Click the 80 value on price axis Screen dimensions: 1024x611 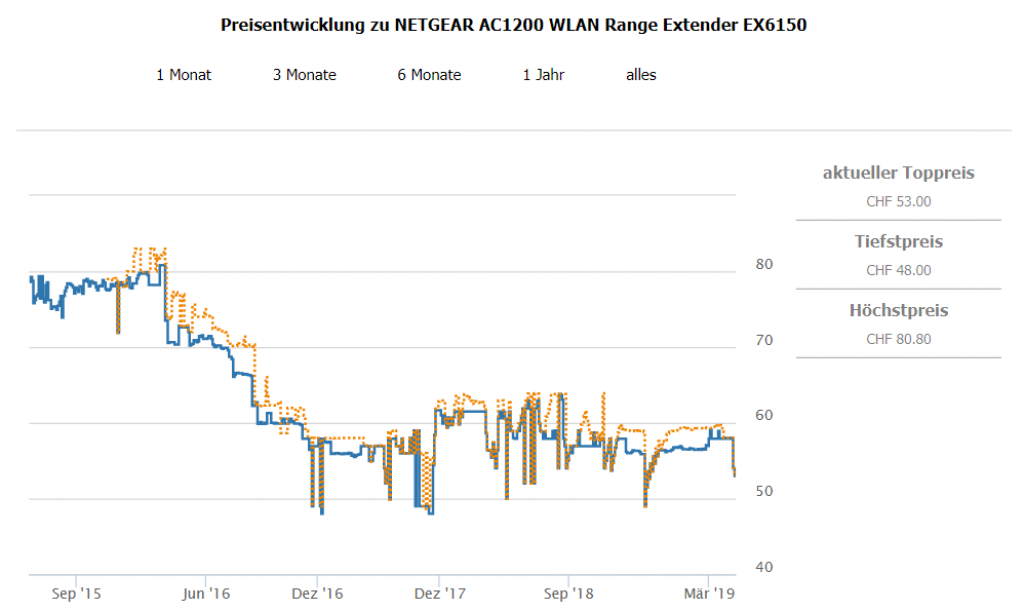coord(764,265)
